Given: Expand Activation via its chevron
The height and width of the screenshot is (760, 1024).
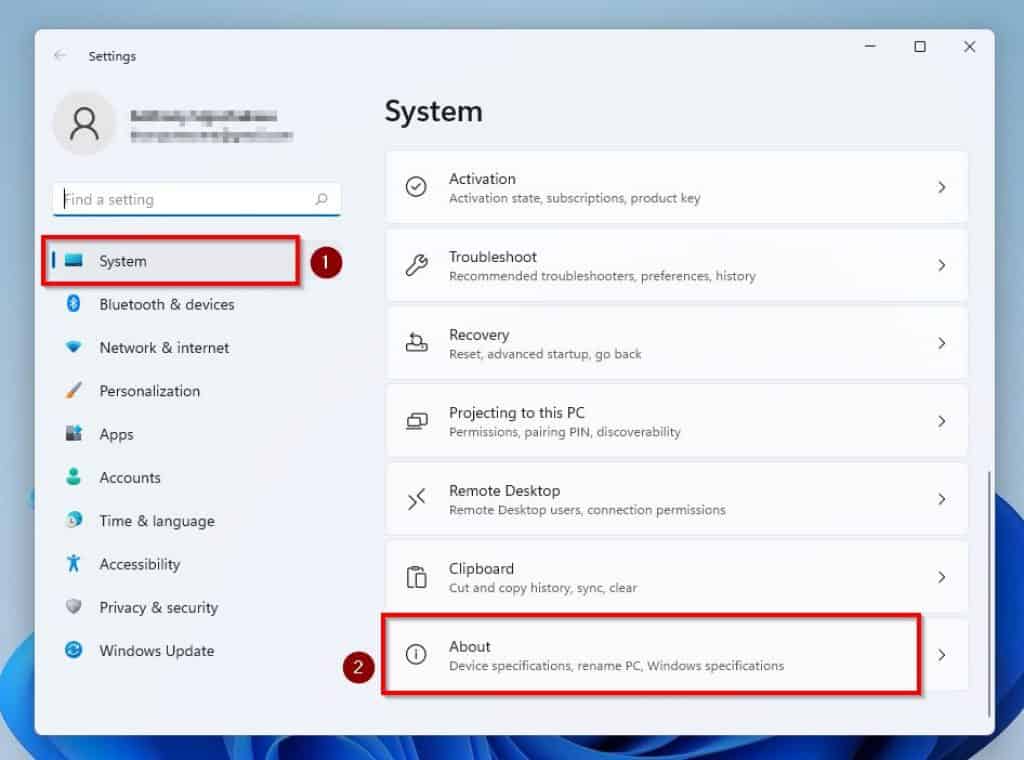Looking at the screenshot, I should point(941,187).
